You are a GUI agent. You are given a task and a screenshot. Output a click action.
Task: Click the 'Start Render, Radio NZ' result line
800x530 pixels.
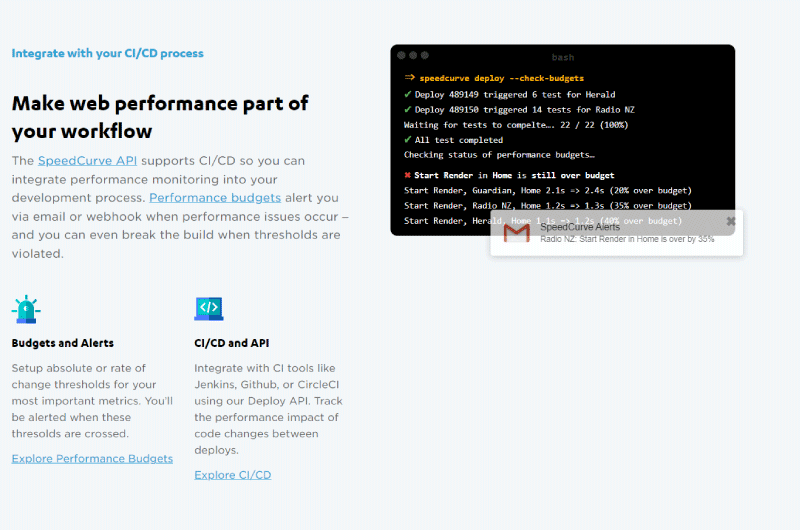(548, 206)
